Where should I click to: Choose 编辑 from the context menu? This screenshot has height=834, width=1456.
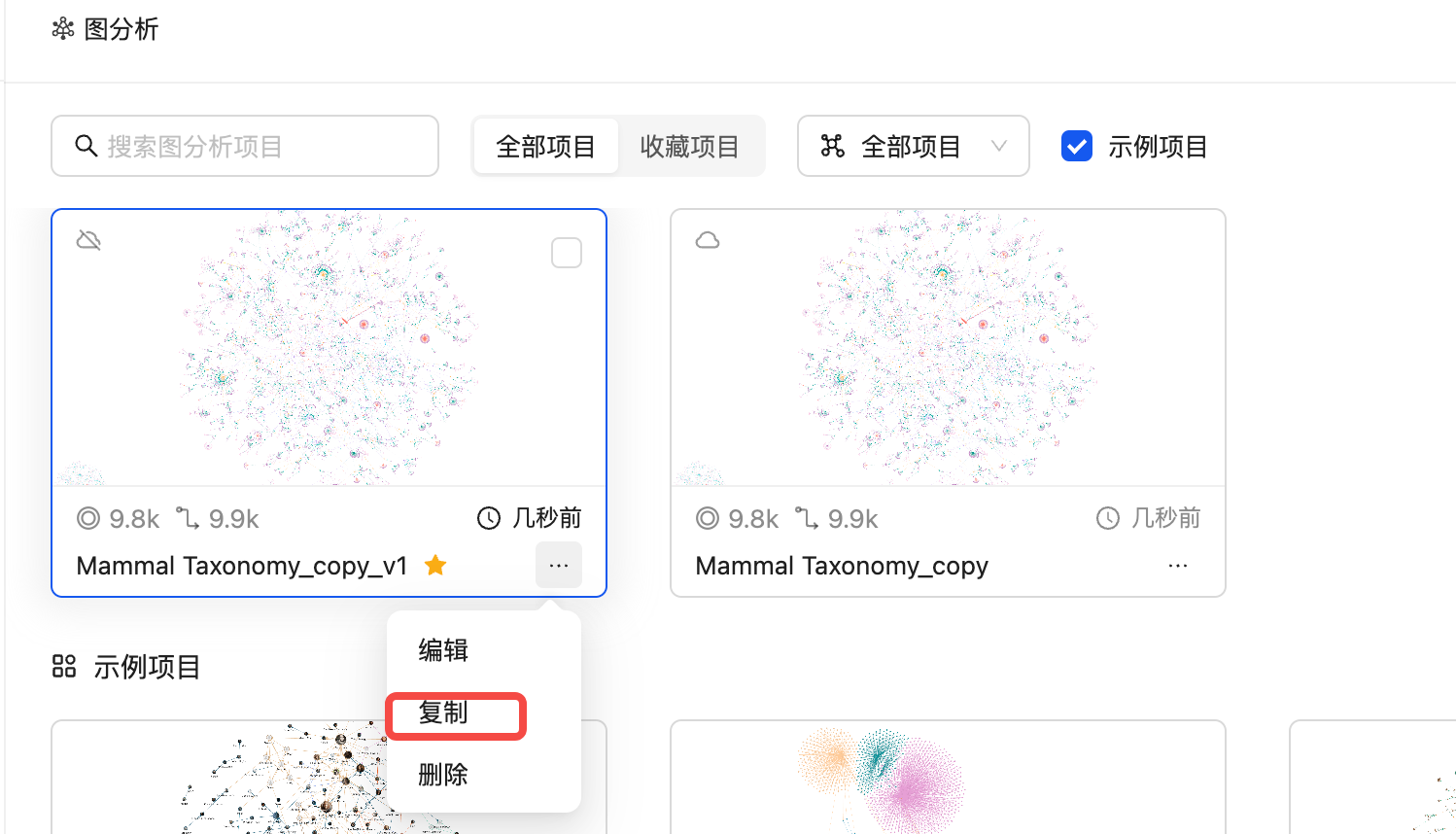[x=484, y=649]
